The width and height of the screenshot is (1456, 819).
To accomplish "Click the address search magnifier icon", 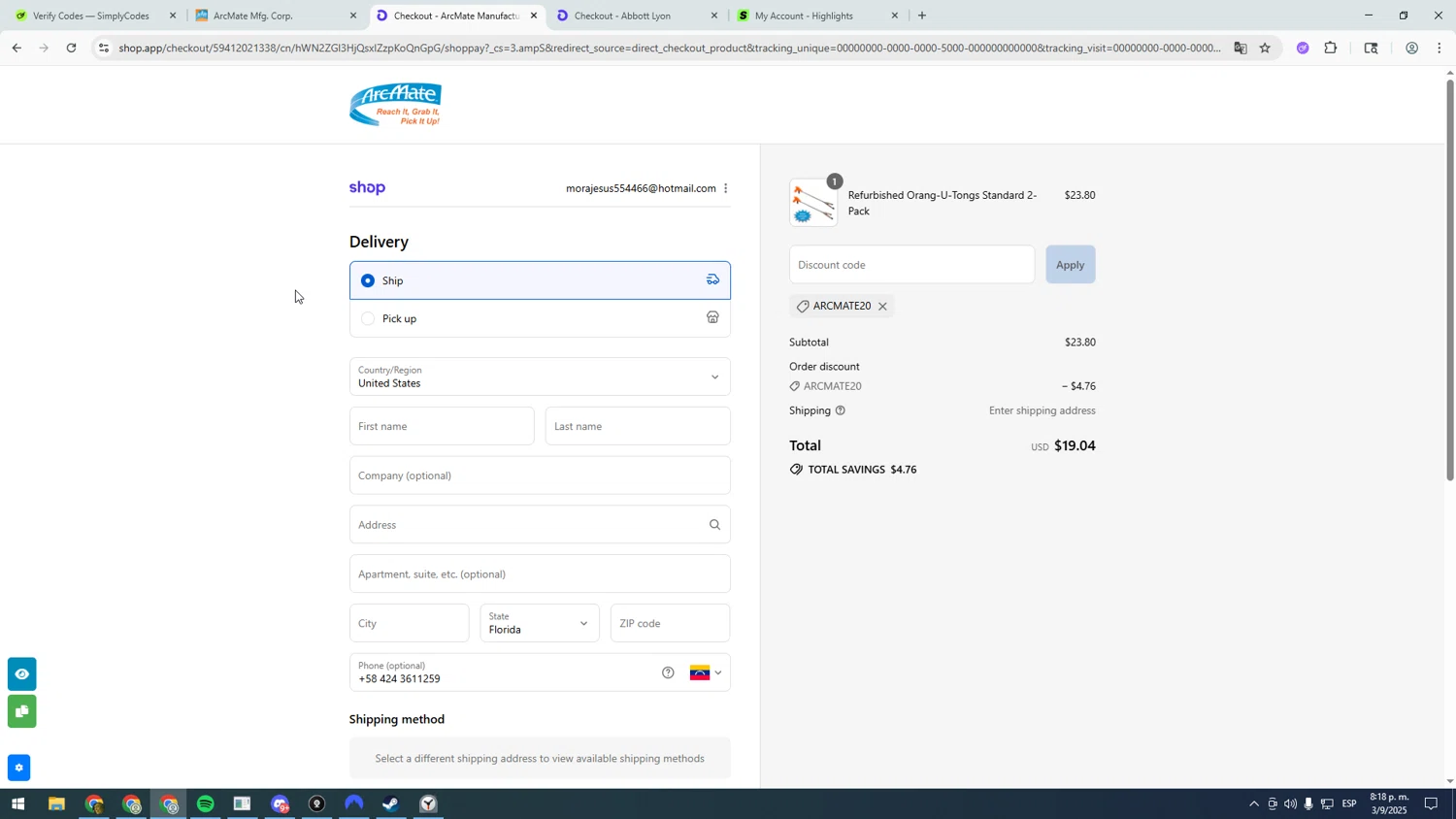I will pos(714,525).
